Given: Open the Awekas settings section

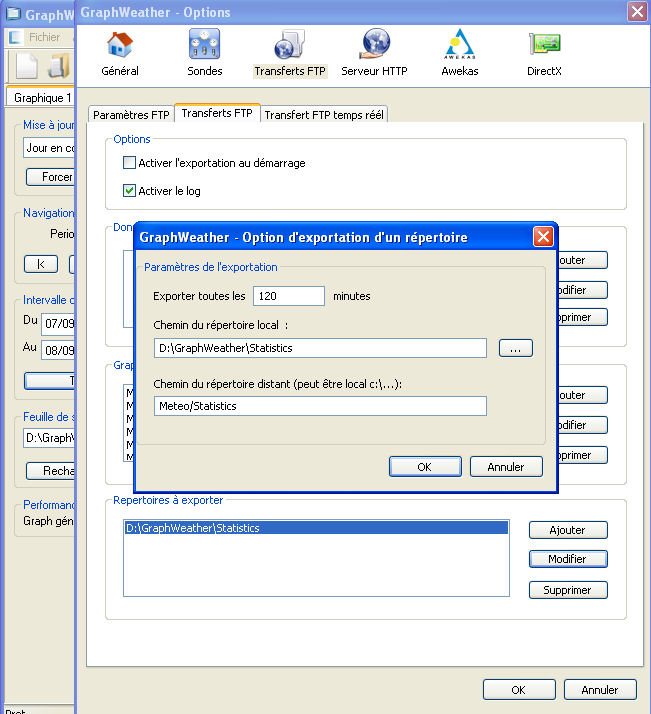Looking at the screenshot, I should 460,54.
